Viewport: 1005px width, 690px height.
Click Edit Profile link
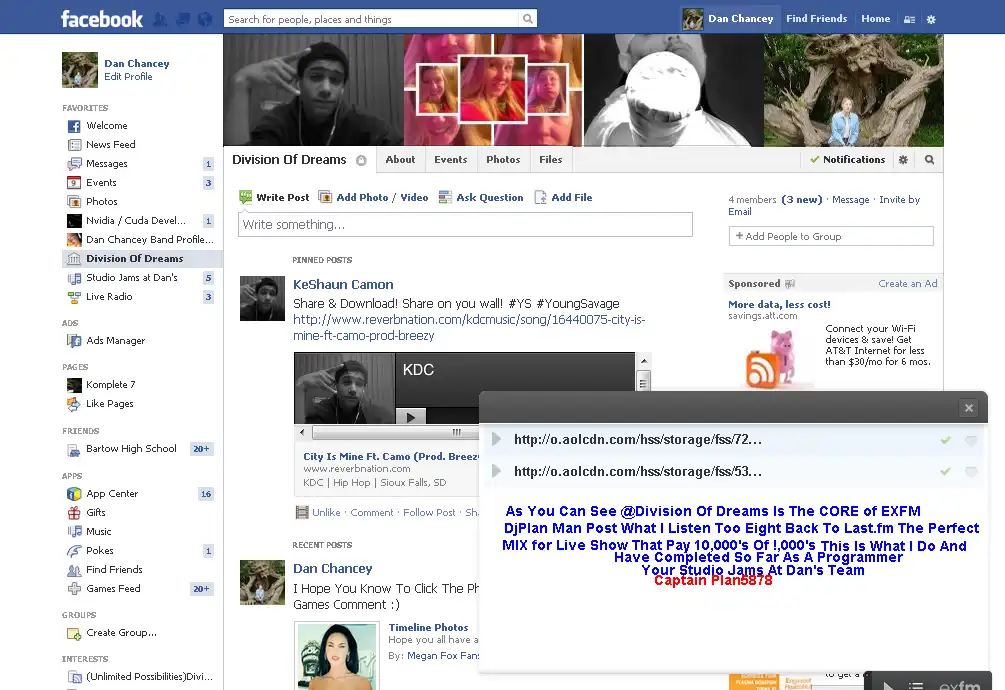pyautogui.click(x=128, y=77)
